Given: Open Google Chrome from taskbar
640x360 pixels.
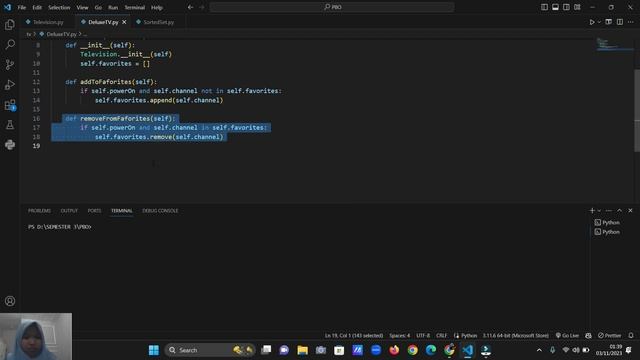Looking at the screenshot, I should coord(412,350).
